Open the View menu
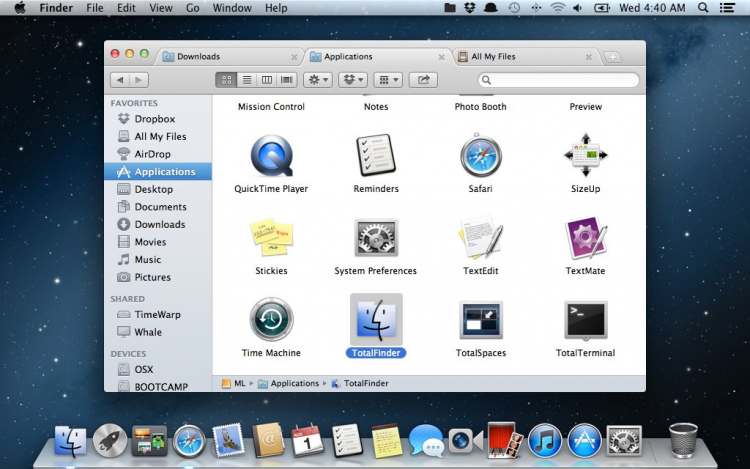750x469 pixels. (x=160, y=8)
